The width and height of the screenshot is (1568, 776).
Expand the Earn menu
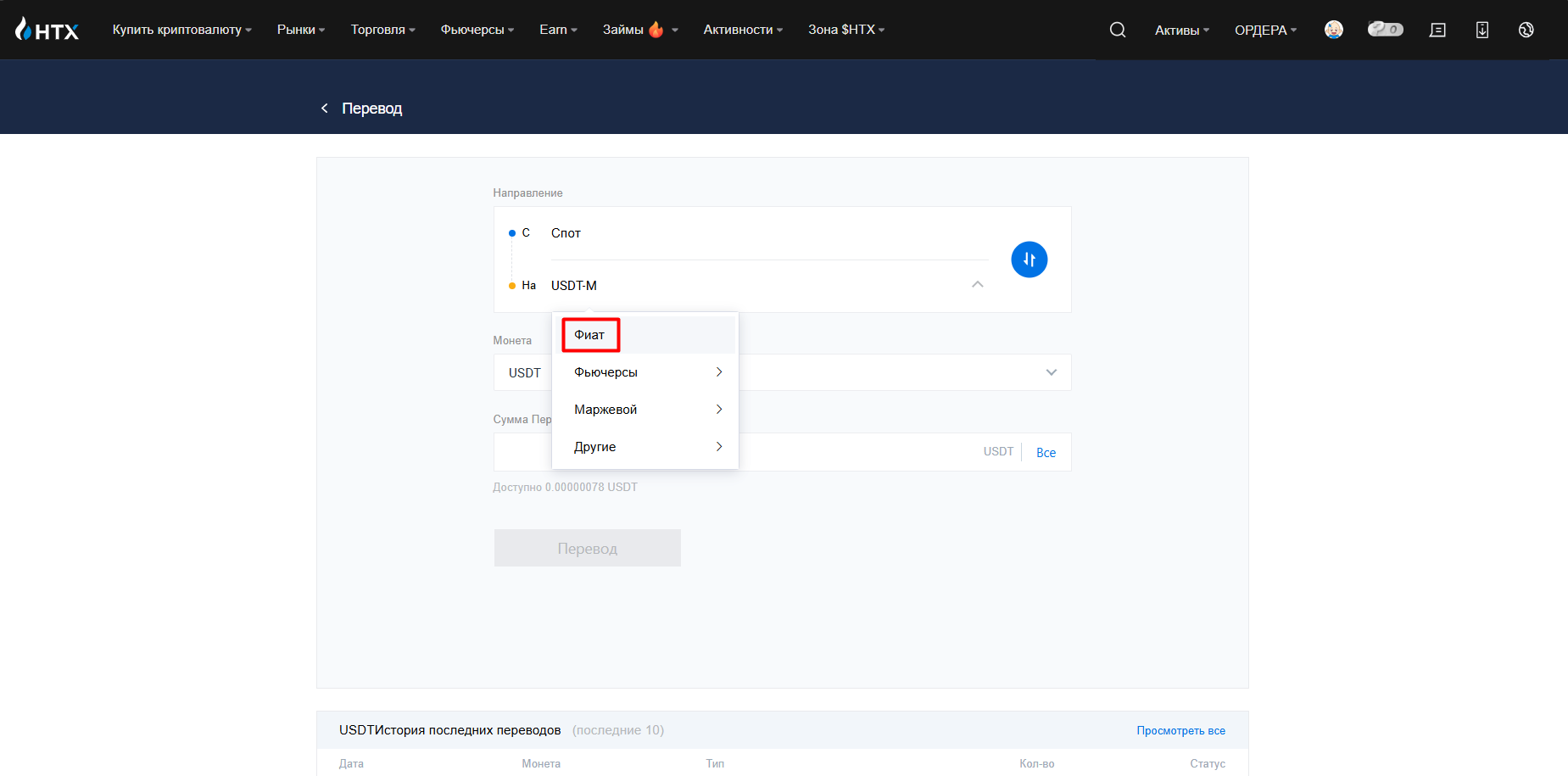click(x=558, y=30)
